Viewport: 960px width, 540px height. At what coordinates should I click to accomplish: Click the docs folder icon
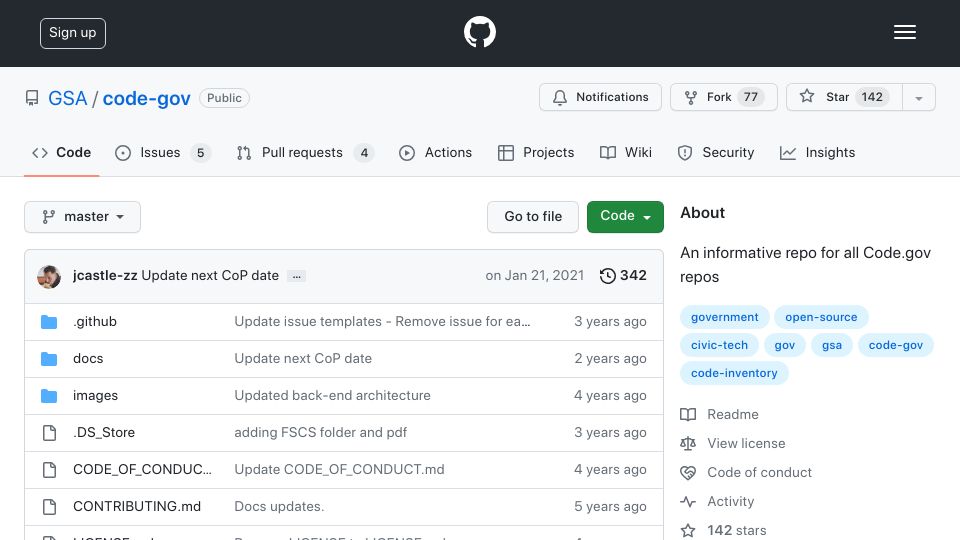tap(49, 359)
